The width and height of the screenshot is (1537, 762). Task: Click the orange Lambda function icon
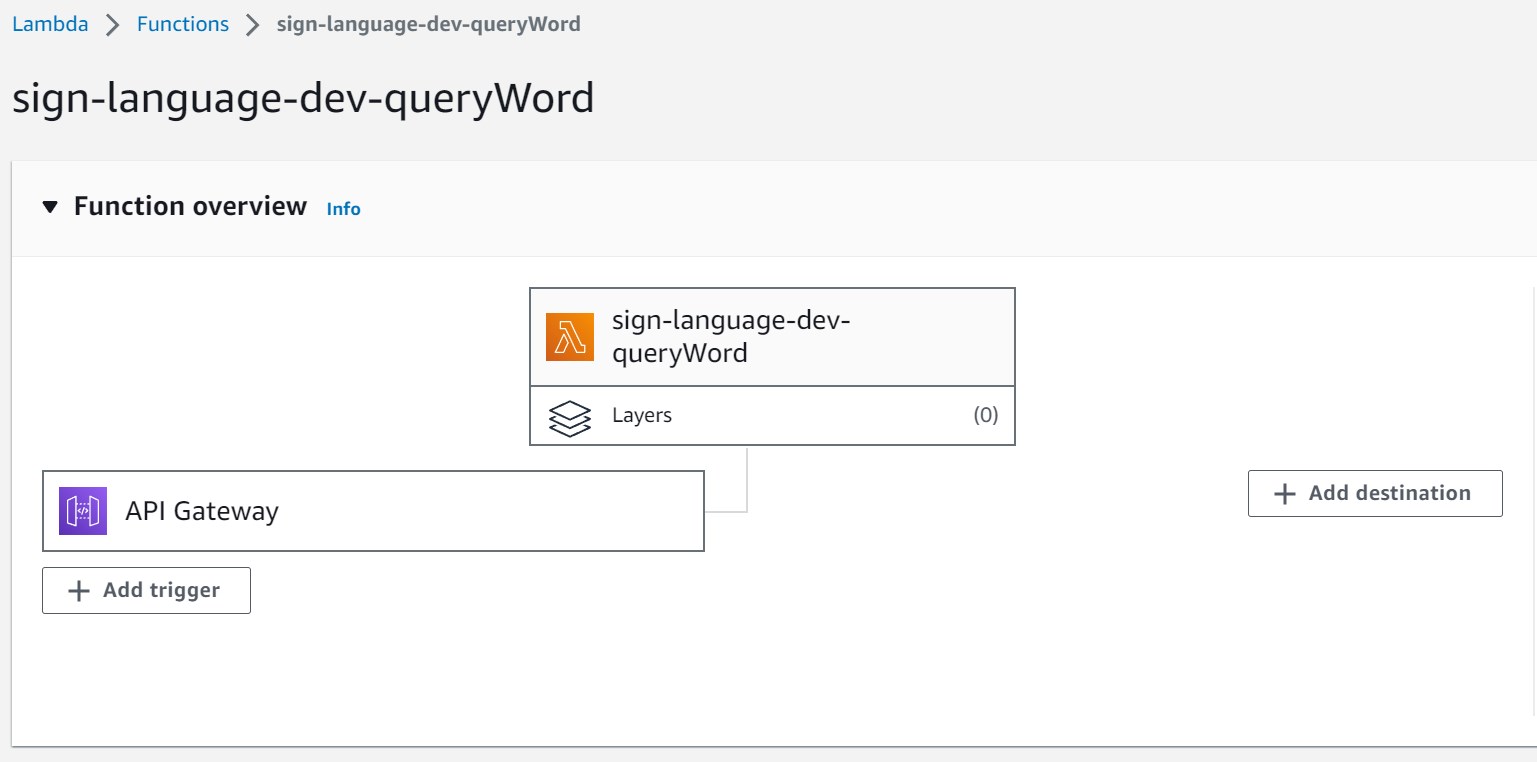click(570, 337)
